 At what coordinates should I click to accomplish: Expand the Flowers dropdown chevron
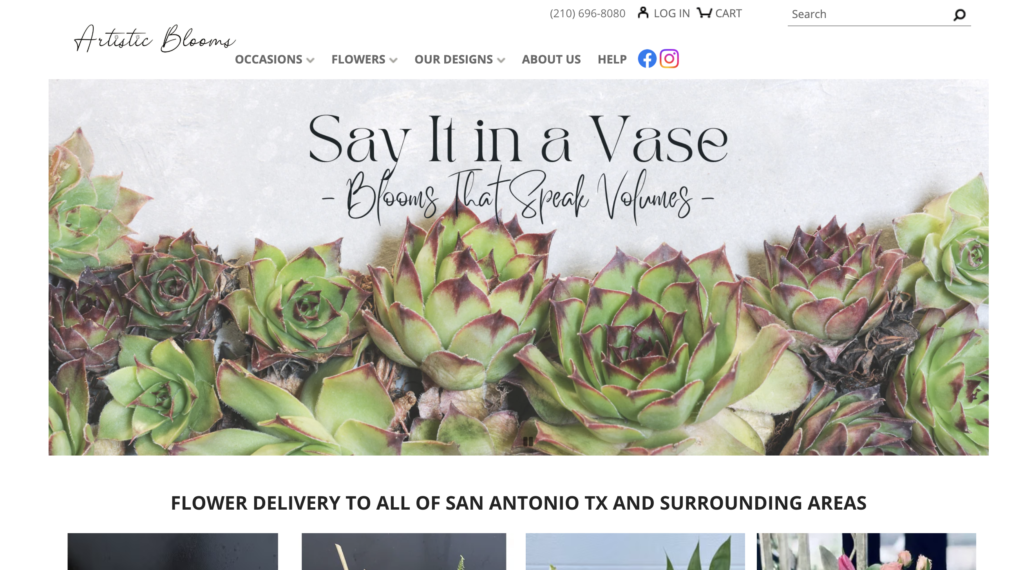(x=393, y=60)
